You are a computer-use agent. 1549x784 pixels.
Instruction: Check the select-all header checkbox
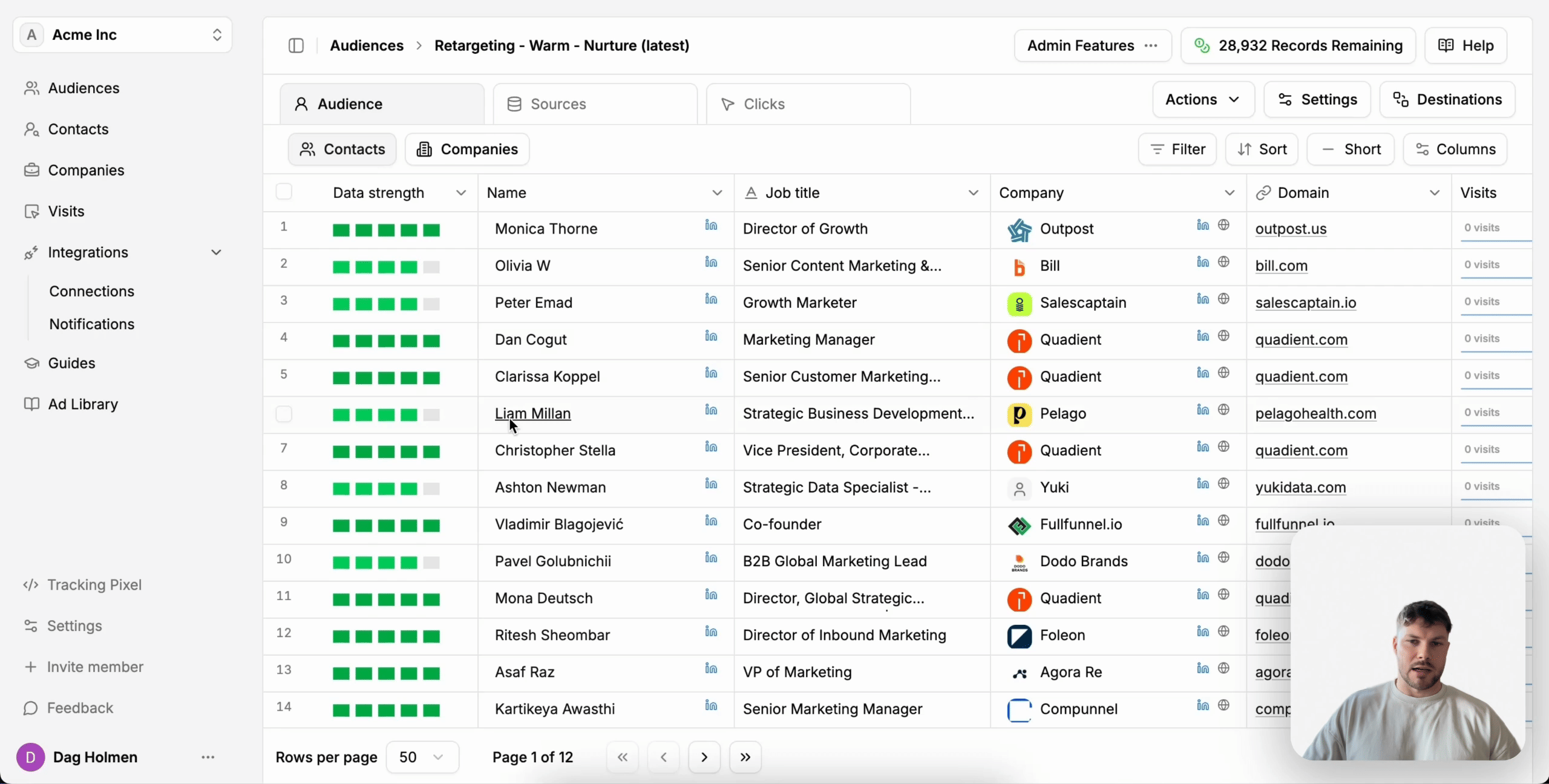284,192
